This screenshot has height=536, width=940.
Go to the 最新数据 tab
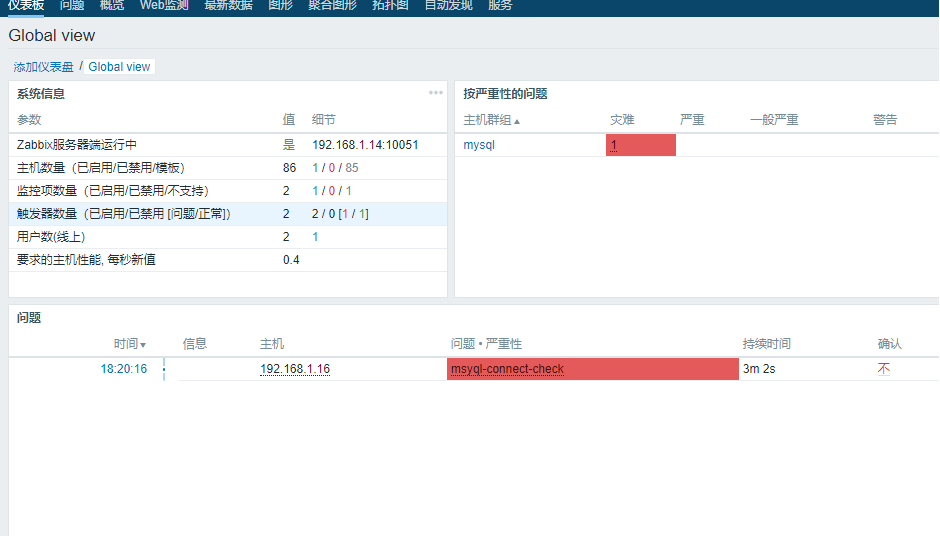228,5
